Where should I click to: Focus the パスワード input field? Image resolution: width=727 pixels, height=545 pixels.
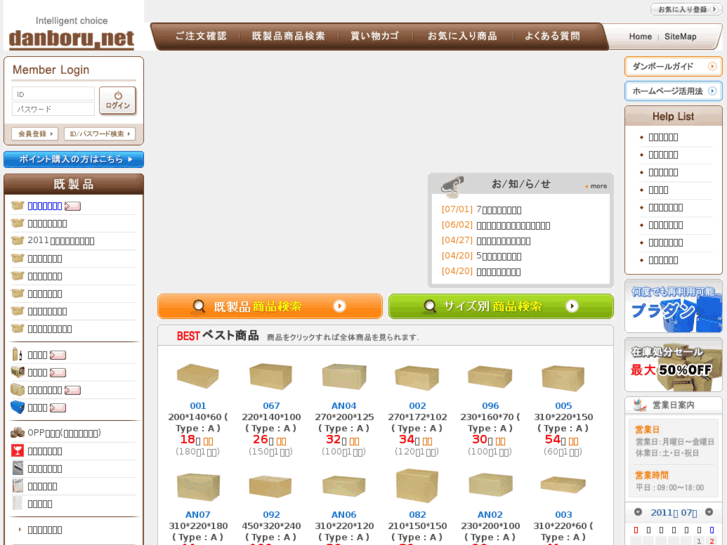click(53, 109)
